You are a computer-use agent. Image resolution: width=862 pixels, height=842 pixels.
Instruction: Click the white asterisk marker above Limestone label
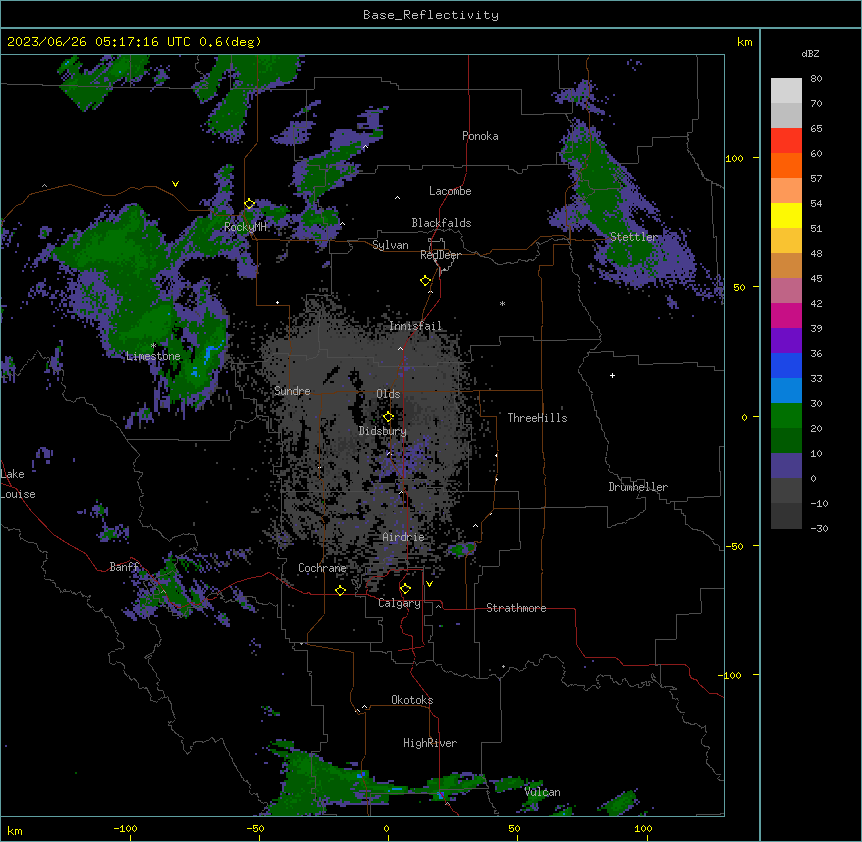point(153,346)
